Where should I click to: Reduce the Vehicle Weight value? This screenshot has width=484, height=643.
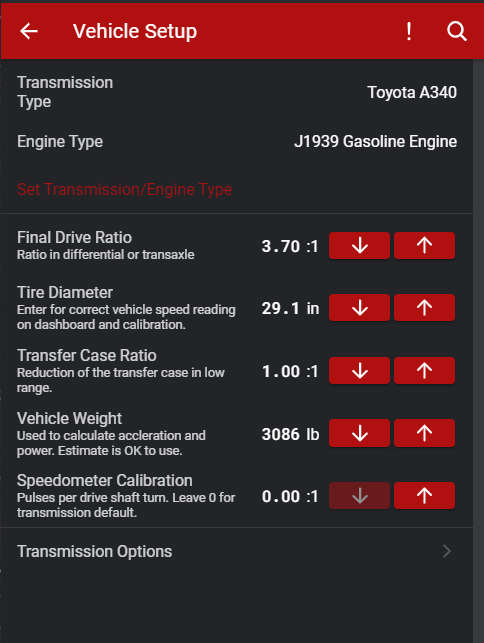[x=359, y=433]
